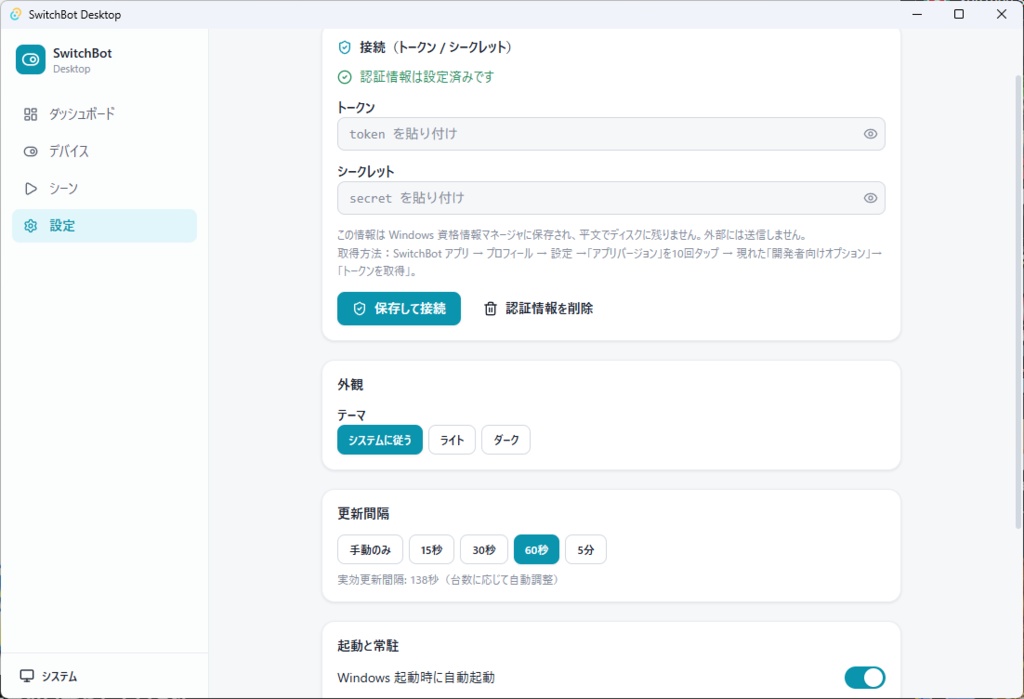Click the secret を貼り付け input field
This screenshot has height=699, width=1024.
(x=611, y=198)
